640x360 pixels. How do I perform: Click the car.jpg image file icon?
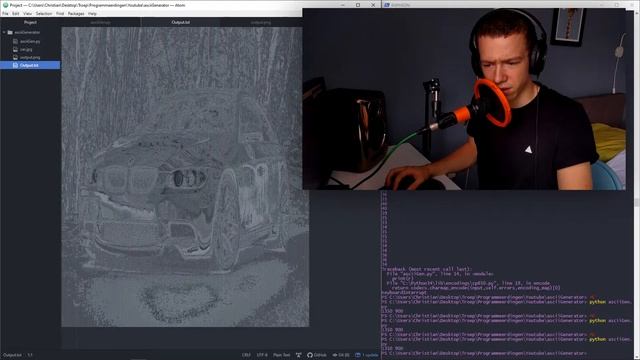click(x=16, y=49)
